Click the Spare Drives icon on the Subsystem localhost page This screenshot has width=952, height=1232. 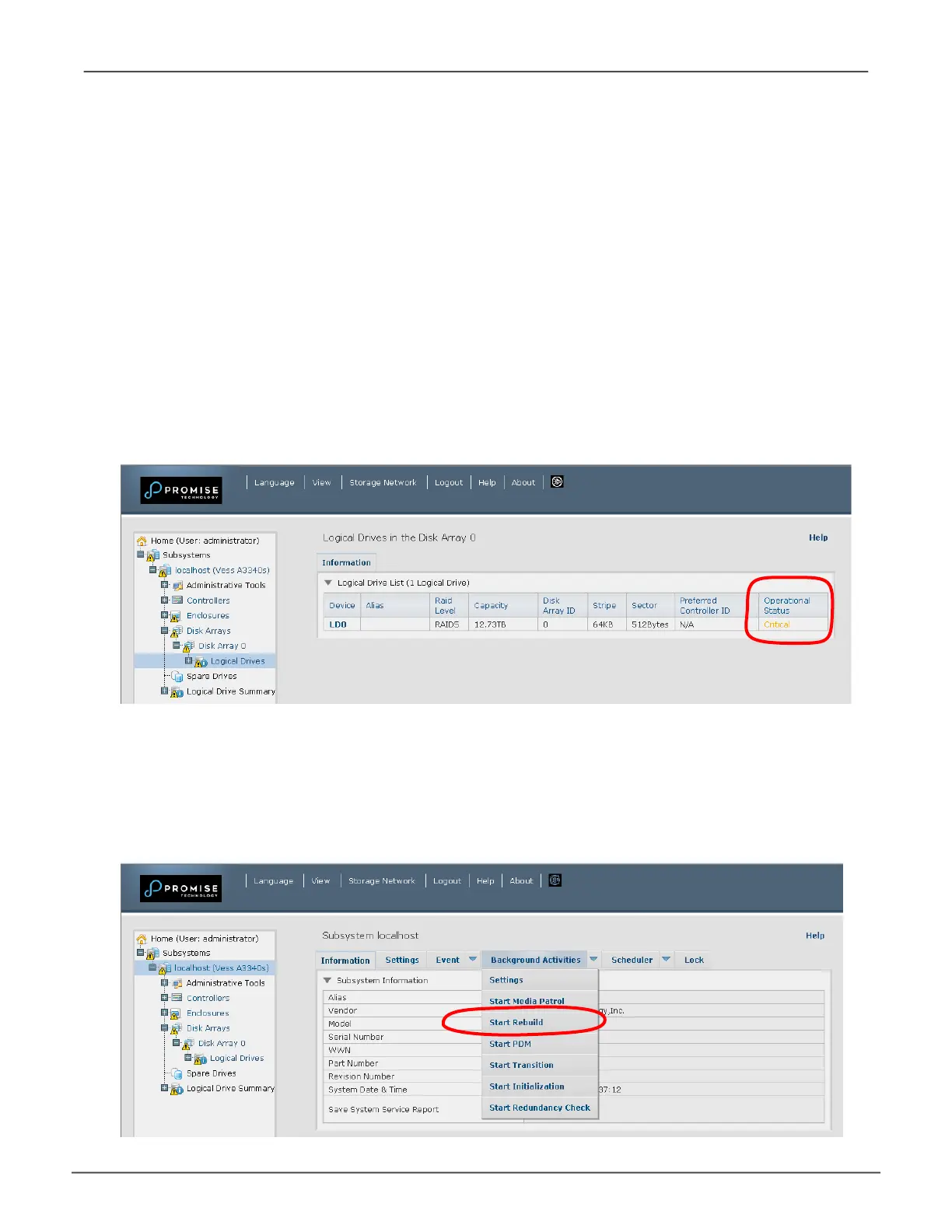click(177, 1073)
